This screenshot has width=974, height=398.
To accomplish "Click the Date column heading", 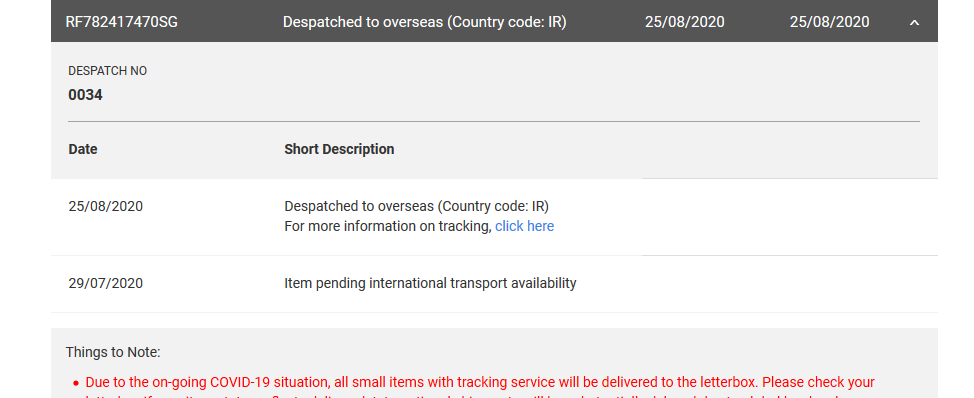I will 83,149.
